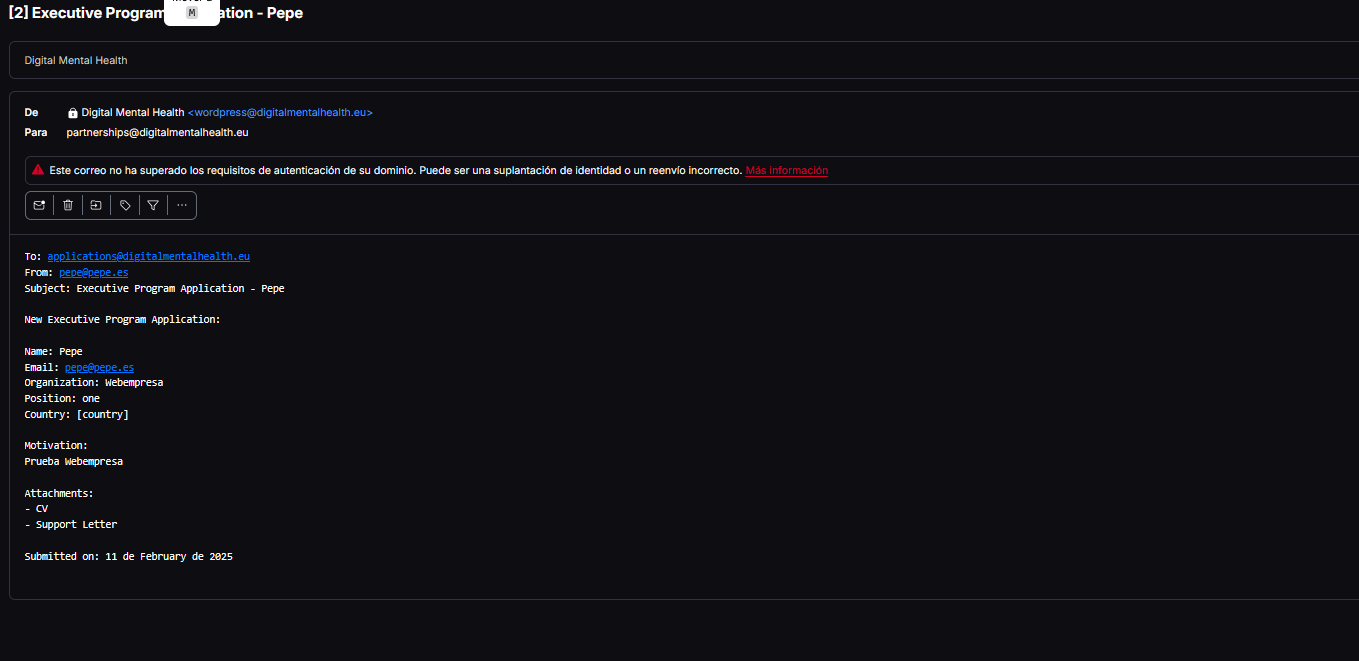This screenshot has width=1359, height=661.
Task: Open applications@digitalmentalhealth.eu link in To line
Action: tap(149, 256)
